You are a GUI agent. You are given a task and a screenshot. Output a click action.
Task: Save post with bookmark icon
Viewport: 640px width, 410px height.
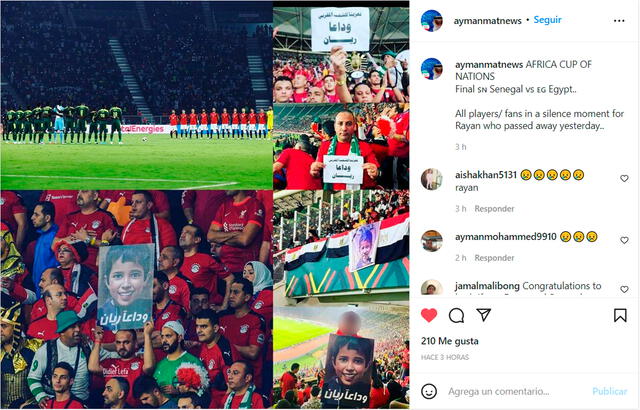click(x=620, y=315)
